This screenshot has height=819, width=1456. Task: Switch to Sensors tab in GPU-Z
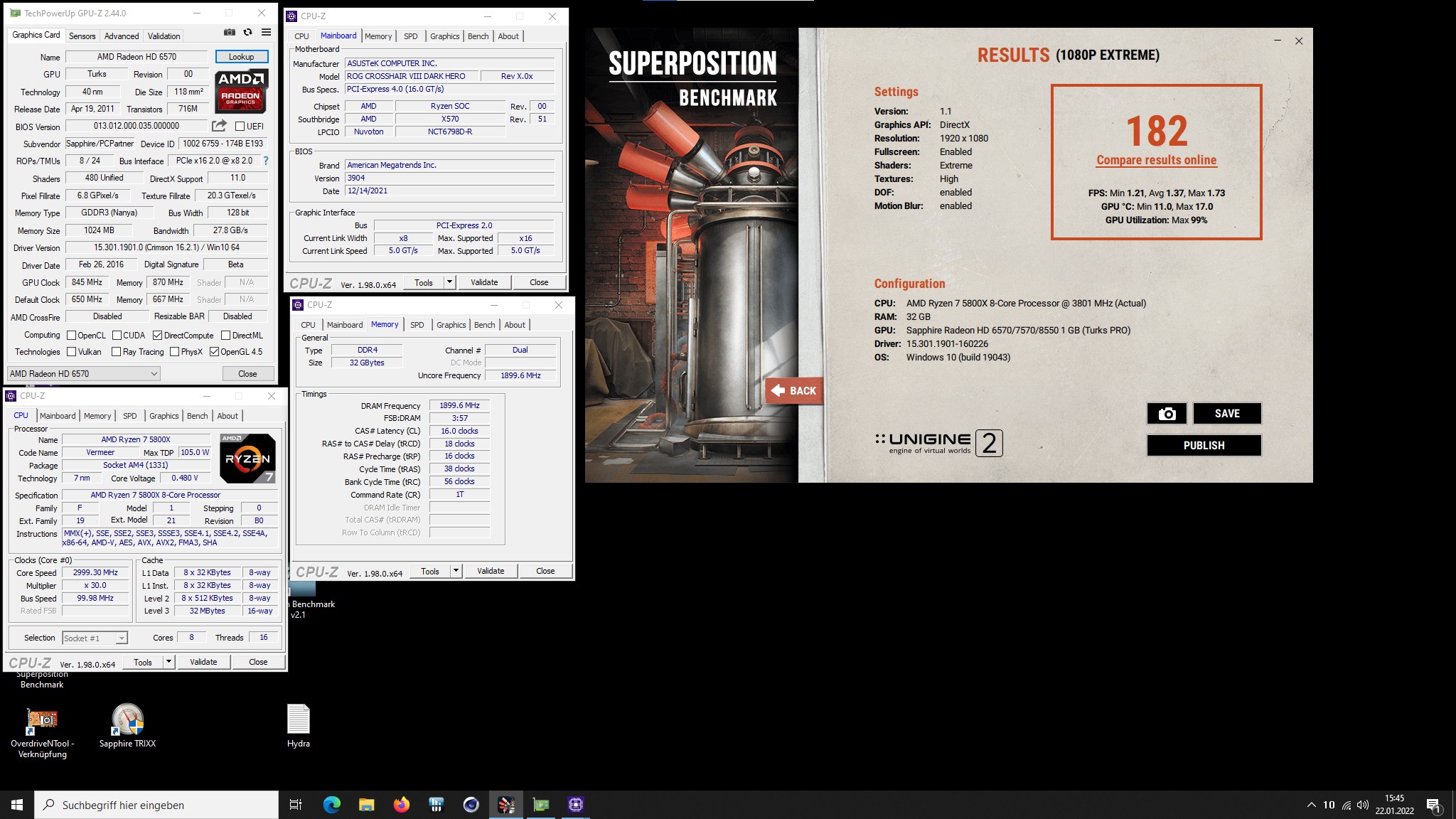tap(82, 36)
